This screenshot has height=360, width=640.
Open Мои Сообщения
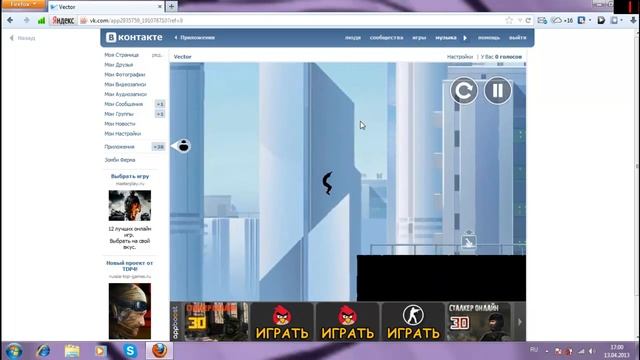tap(124, 104)
